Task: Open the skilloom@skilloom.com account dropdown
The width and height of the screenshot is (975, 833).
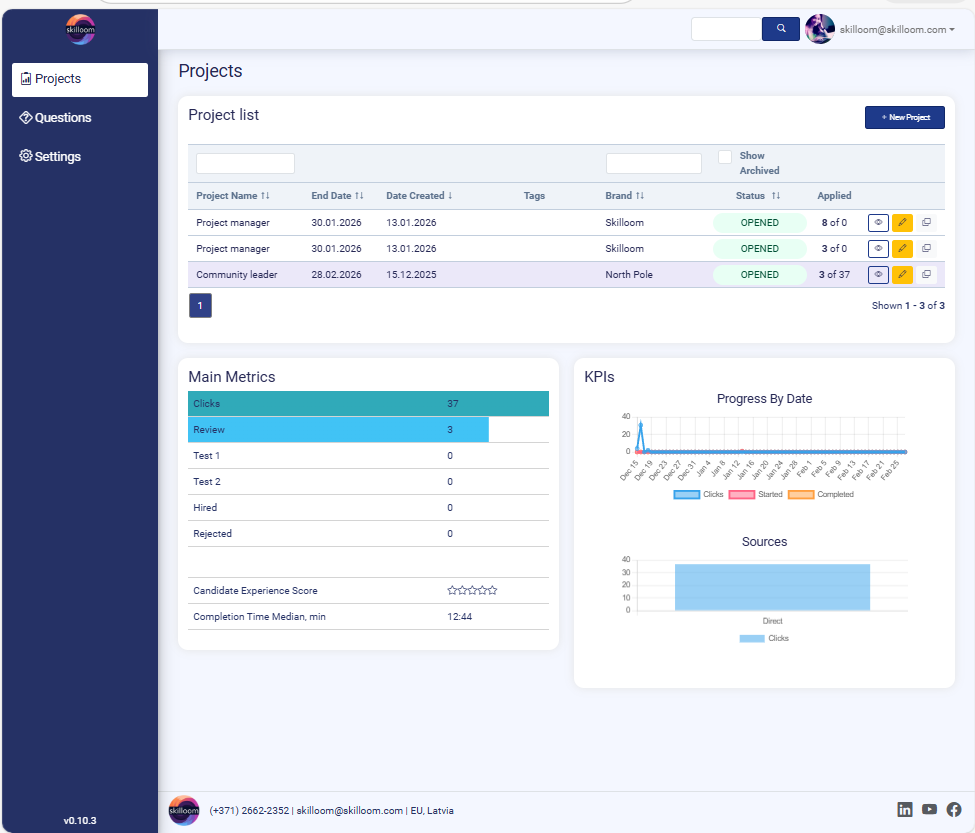Action: point(897,30)
